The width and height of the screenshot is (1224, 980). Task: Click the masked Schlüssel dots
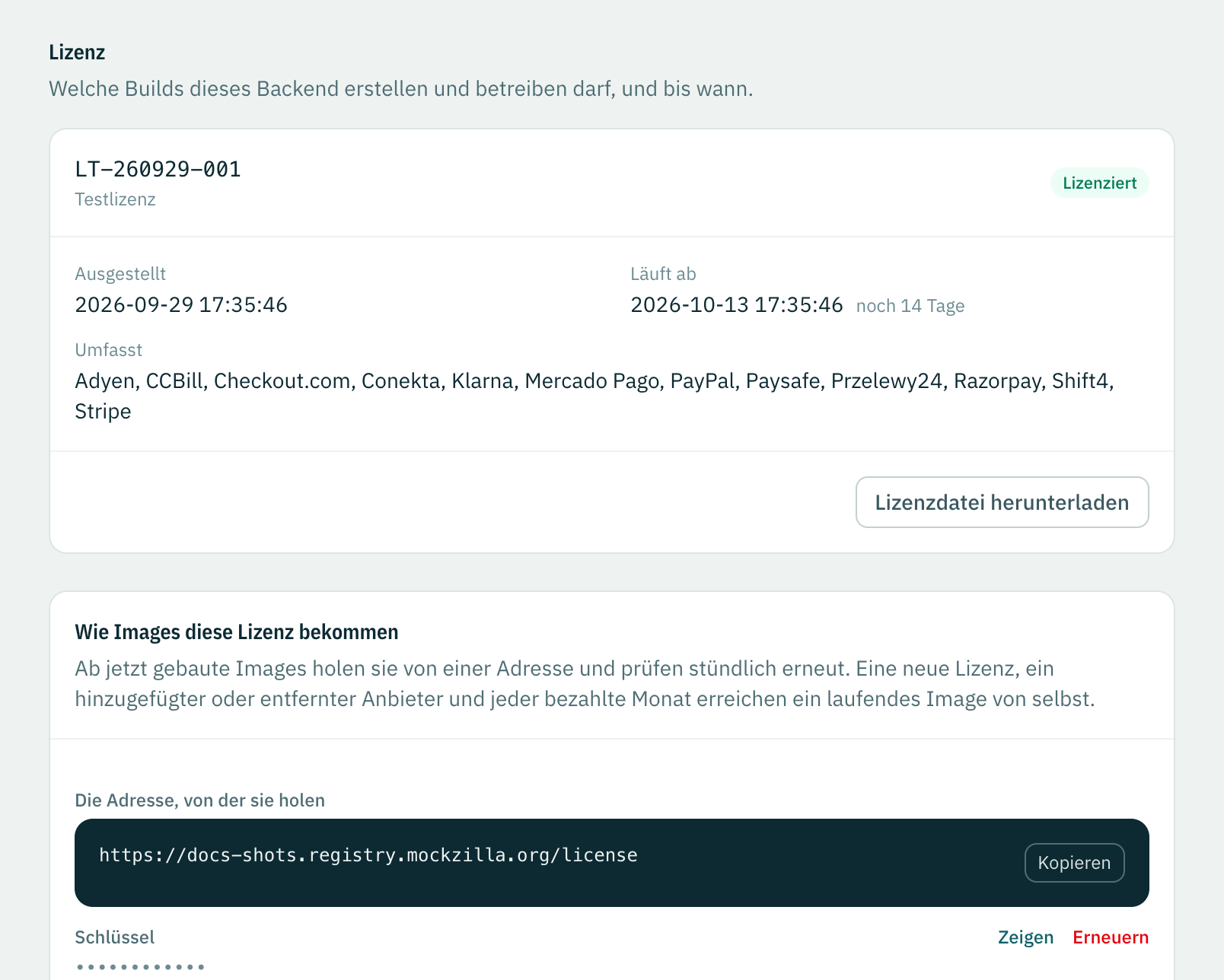(x=141, y=967)
